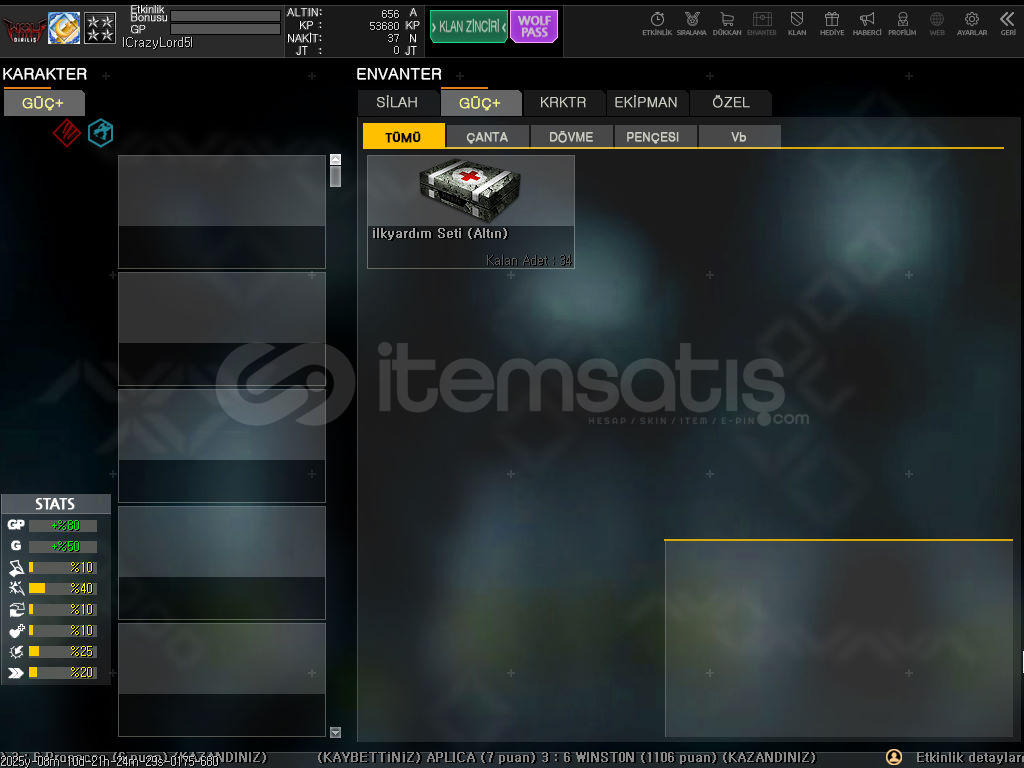Select the ÇANTA filter sub-tab
This screenshot has width=1024, height=768.
point(487,136)
